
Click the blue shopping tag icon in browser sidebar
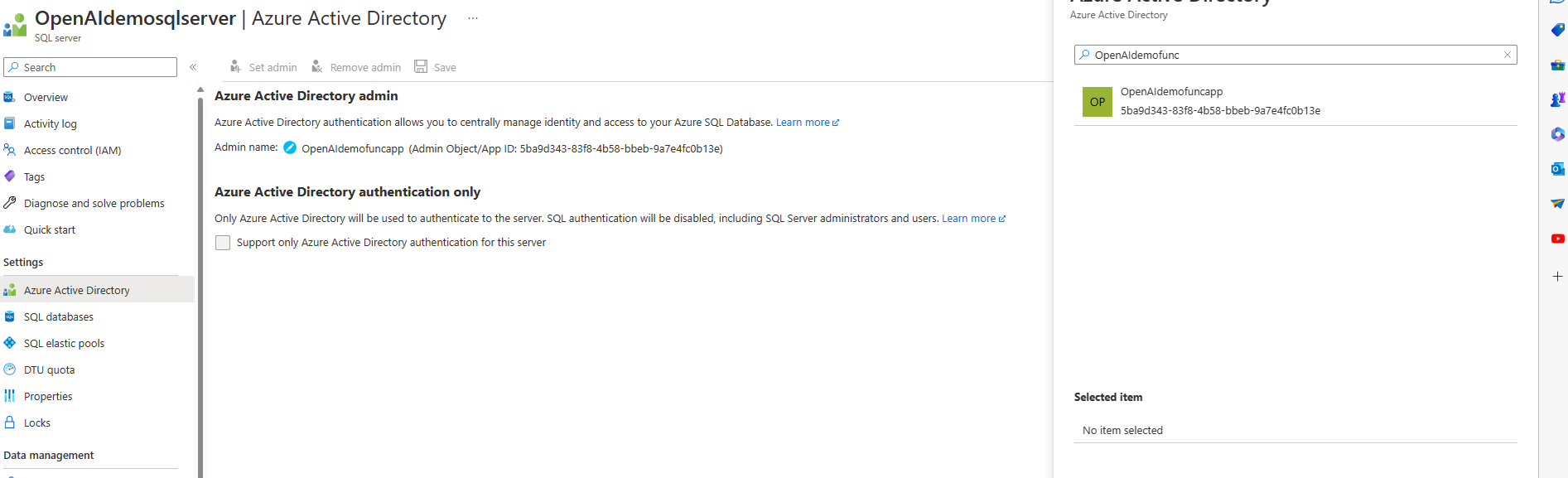1557,30
